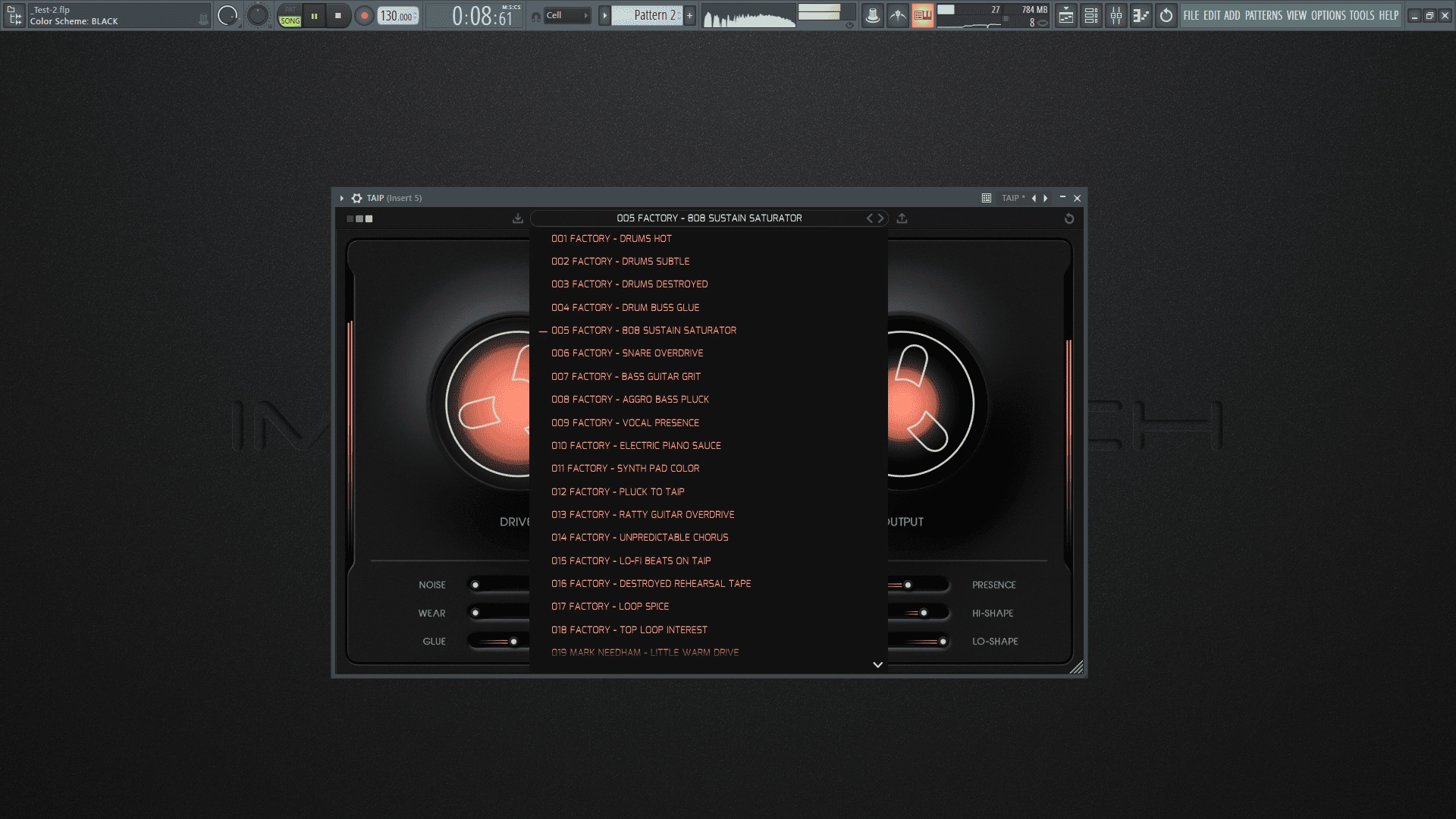Choose 013 FACTORY - RATTY GUITAR OVERDRIVE
This screenshot has height=819, width=1456.
pyautogui.click(x=708, y=515)
